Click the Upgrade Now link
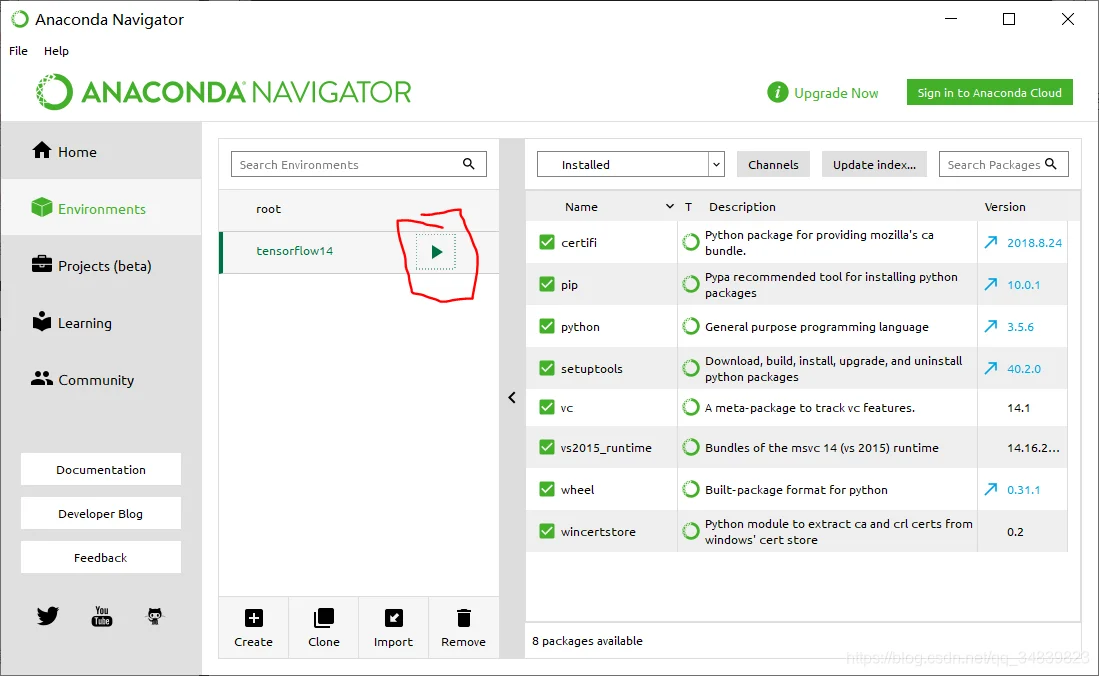The width and height of the screenshot is (1099, 676). [x=835, y=93]
